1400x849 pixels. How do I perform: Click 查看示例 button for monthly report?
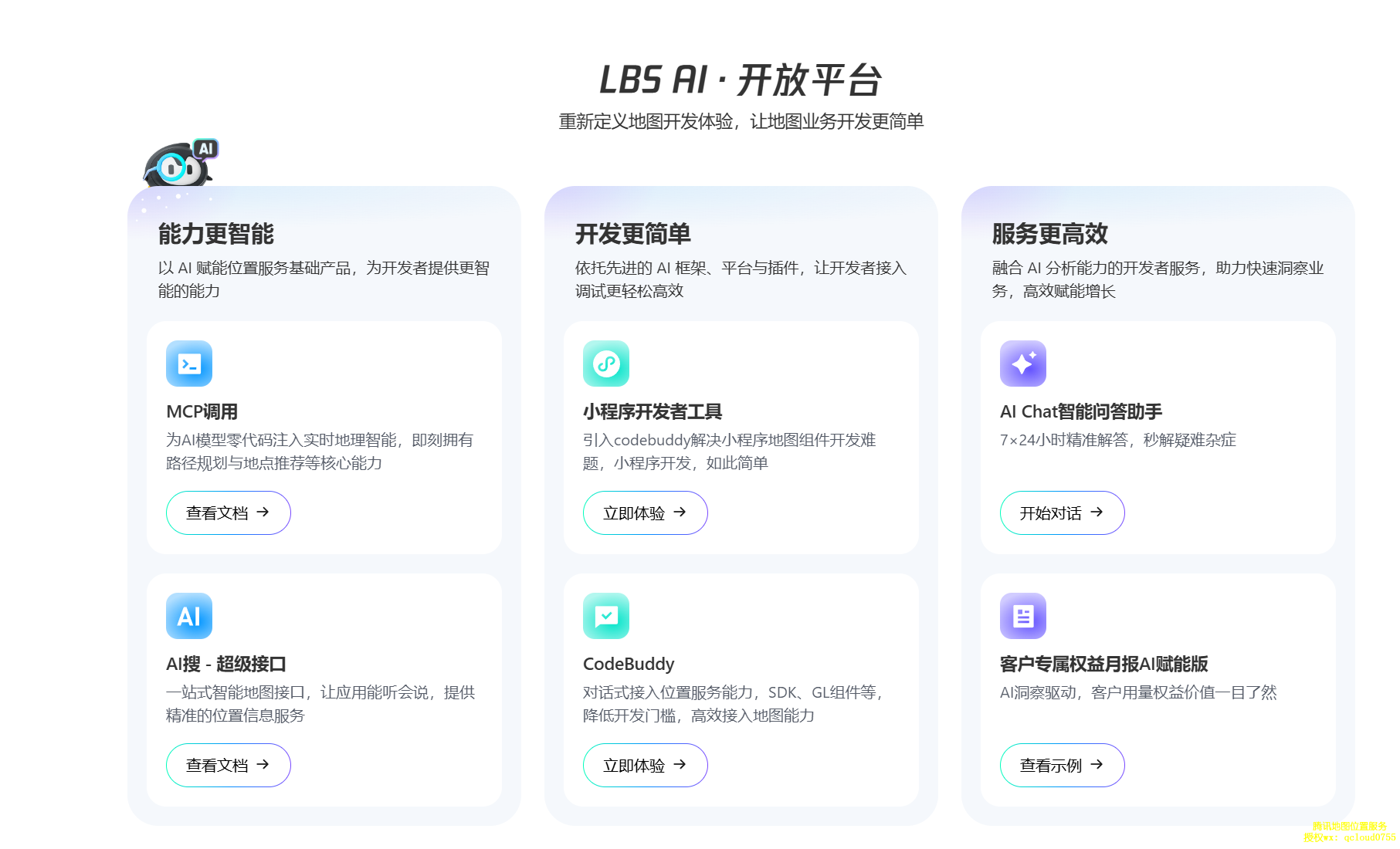[1061, 765]
